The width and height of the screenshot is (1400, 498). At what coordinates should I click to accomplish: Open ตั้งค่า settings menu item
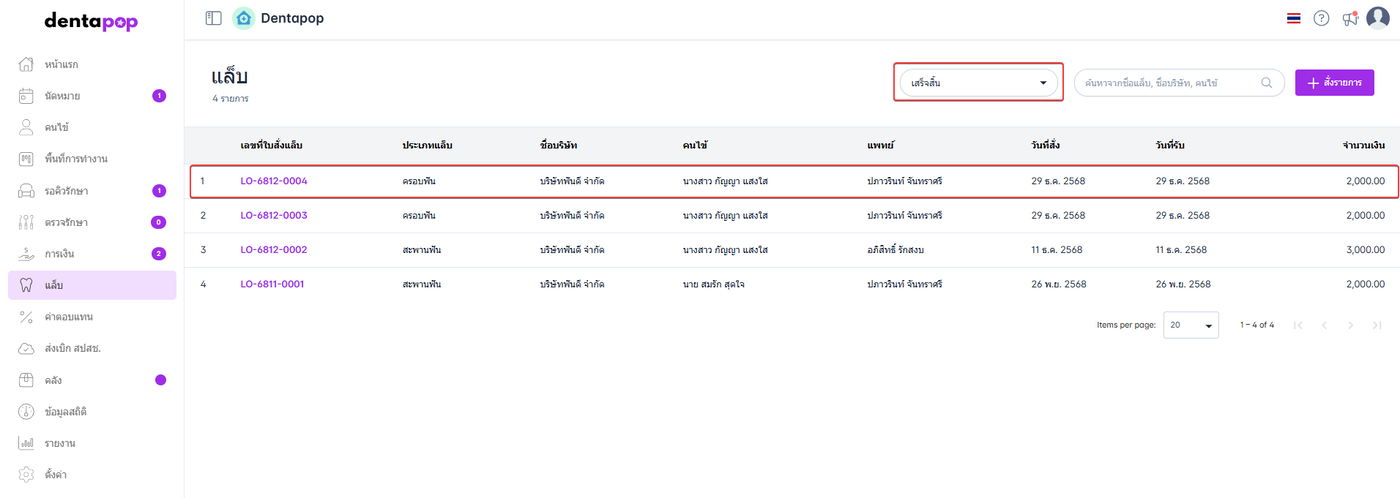56,474
